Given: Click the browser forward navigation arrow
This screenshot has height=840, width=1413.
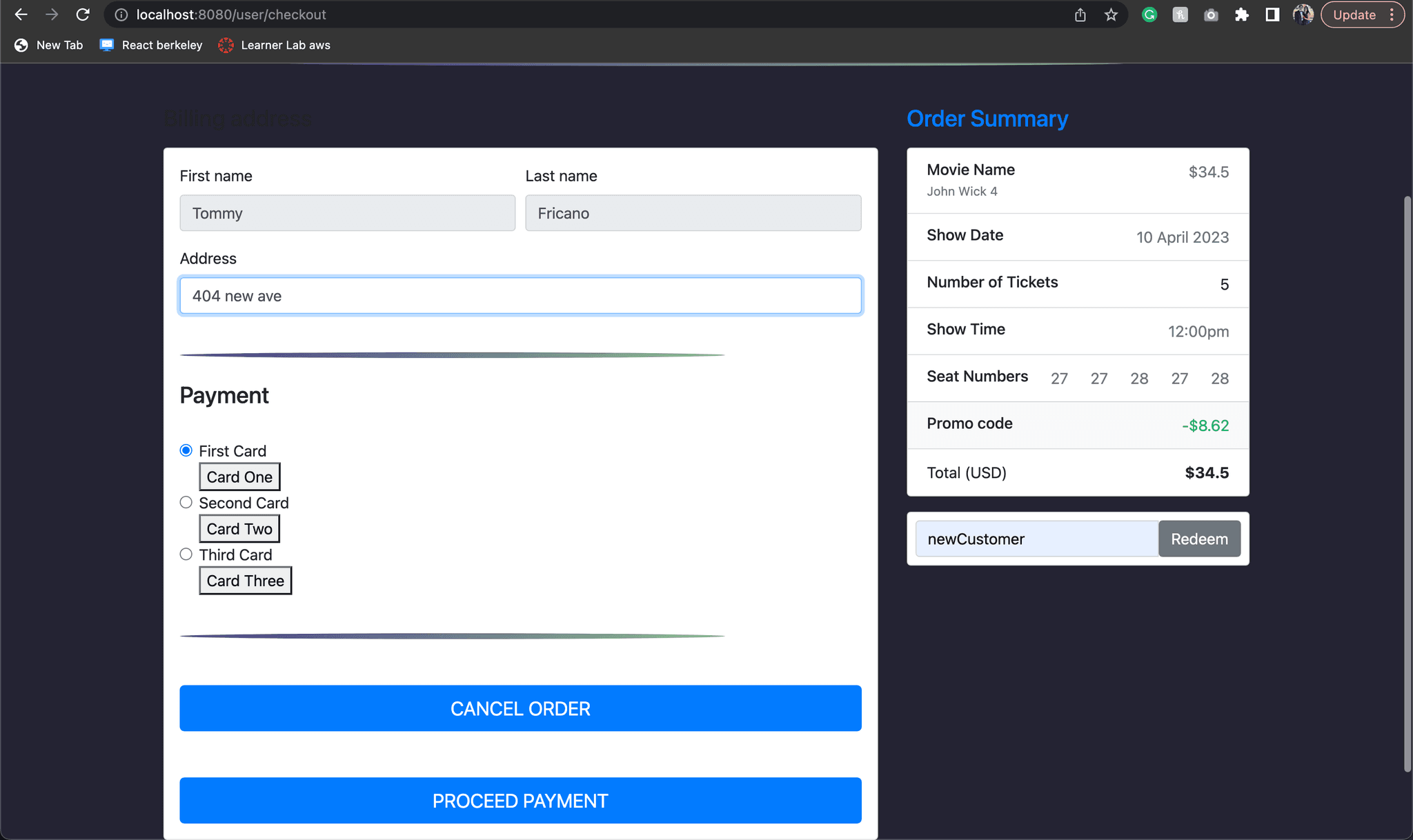Looking at the screenshot, I should pos(51,15).
